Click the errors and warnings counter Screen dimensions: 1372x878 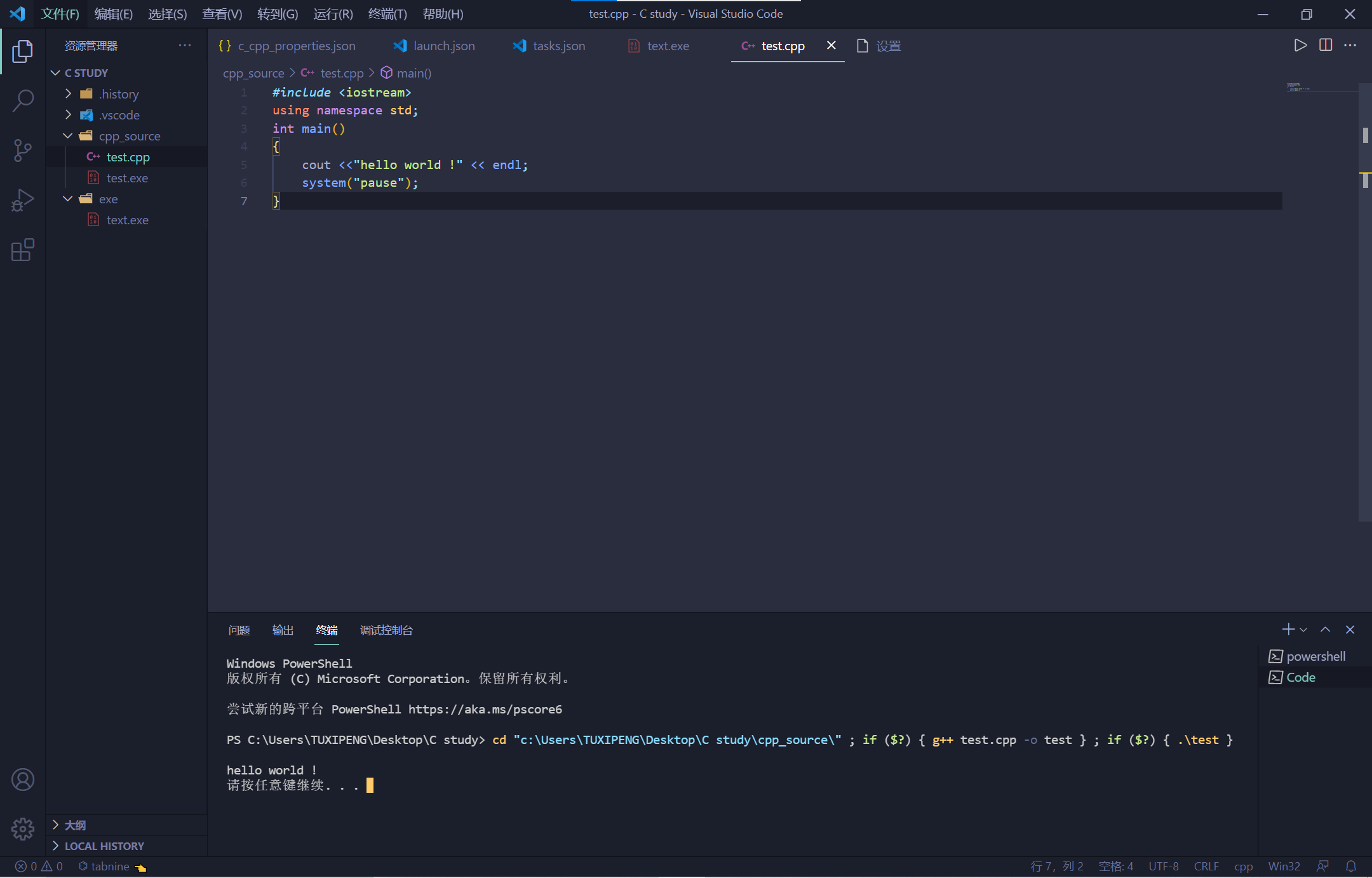[38, 866]
